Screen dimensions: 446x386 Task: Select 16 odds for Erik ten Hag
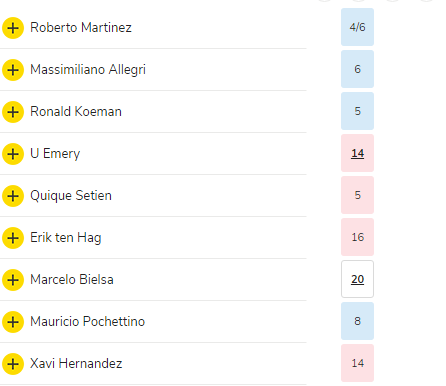pos(357,237)
